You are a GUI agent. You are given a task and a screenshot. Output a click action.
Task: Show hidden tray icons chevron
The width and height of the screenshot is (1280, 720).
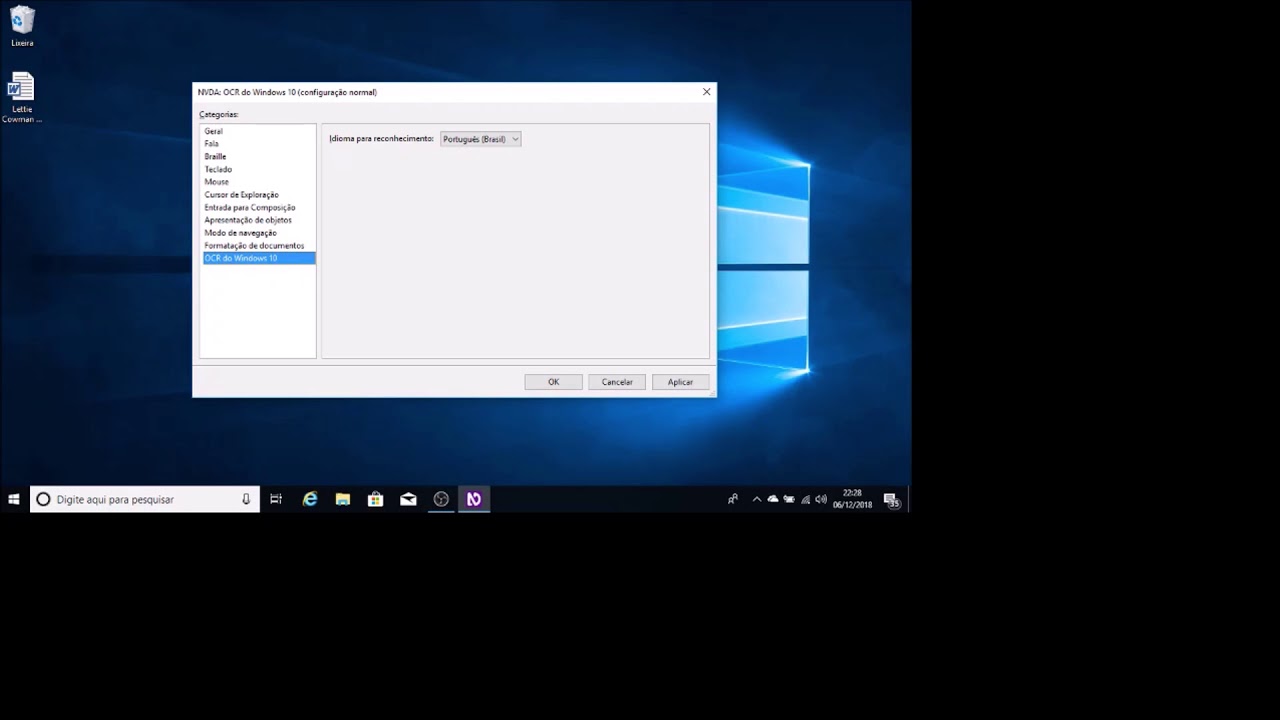757,499
